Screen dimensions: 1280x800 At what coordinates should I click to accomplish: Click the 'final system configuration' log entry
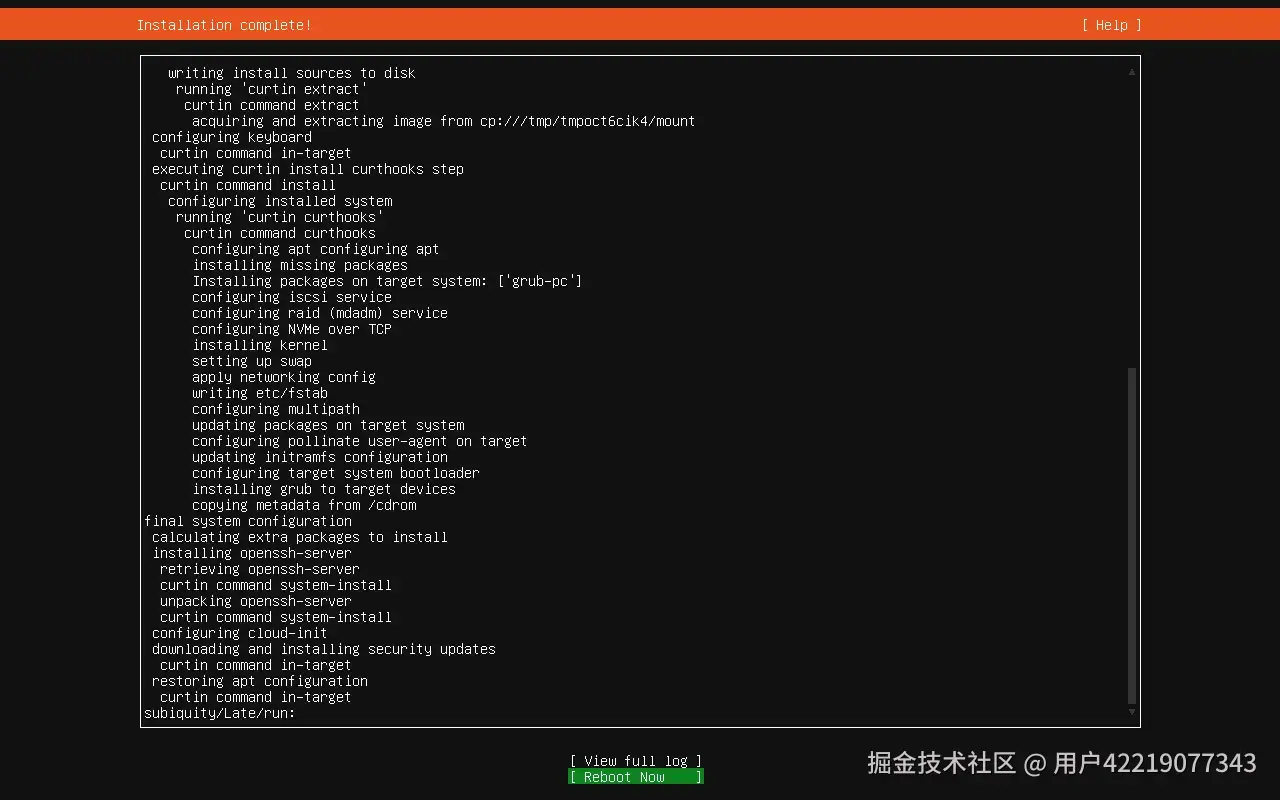click(248, 521)
